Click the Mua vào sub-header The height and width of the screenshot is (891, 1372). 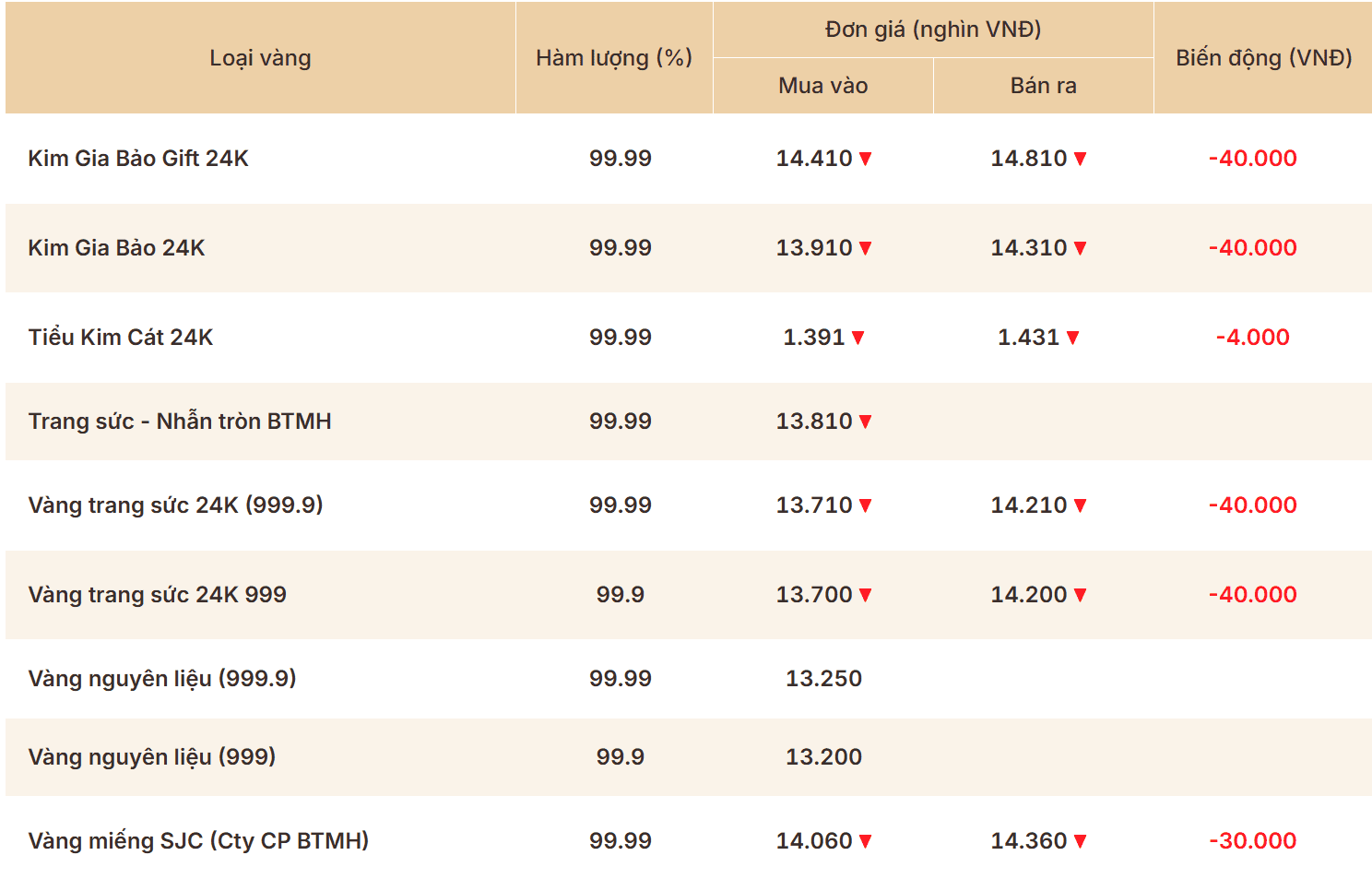823,86
